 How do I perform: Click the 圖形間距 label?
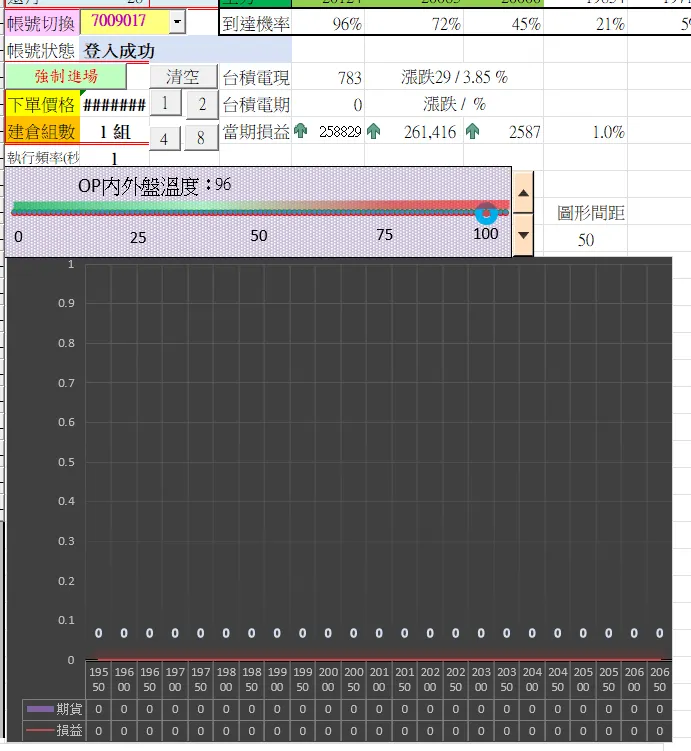click(591, 213)
